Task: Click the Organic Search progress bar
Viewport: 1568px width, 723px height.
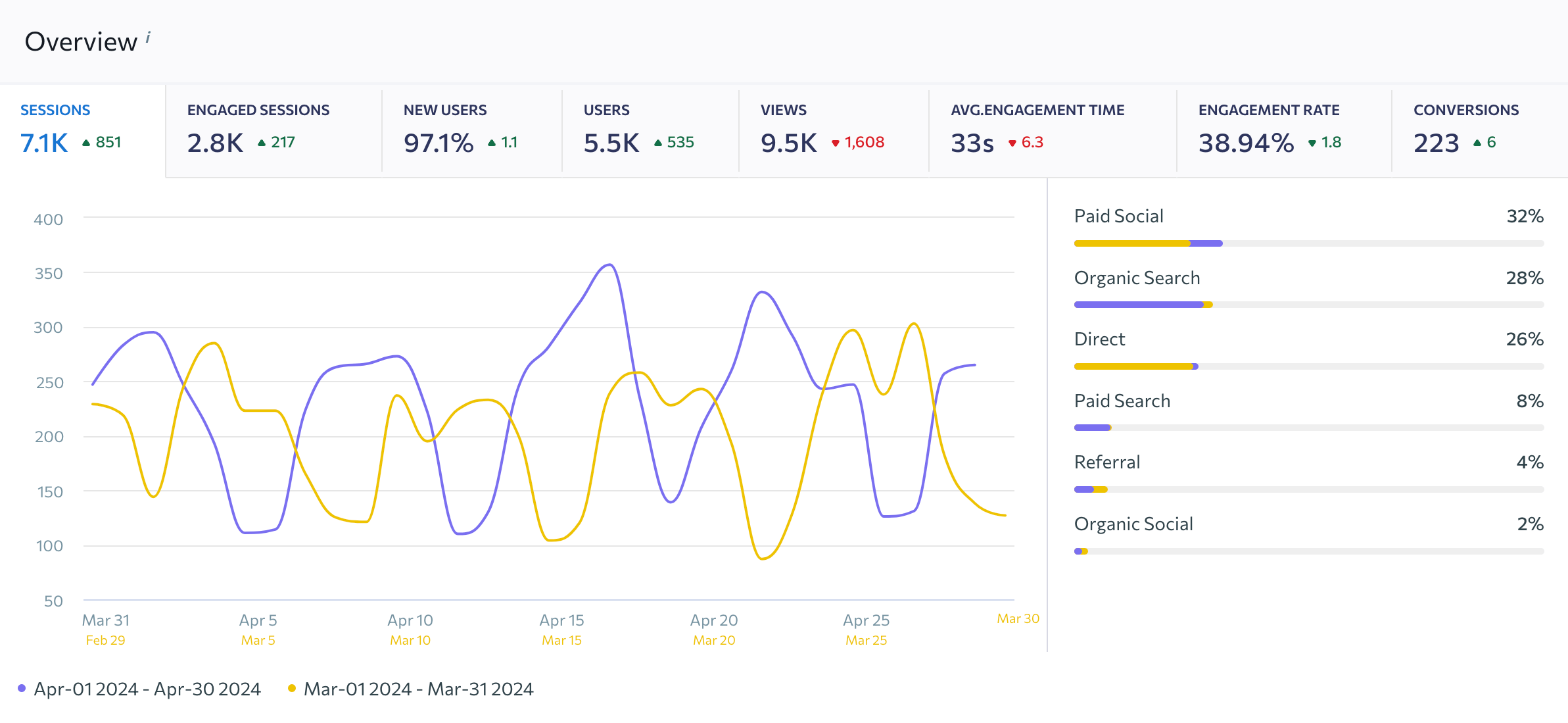Action: [1309, 305]
